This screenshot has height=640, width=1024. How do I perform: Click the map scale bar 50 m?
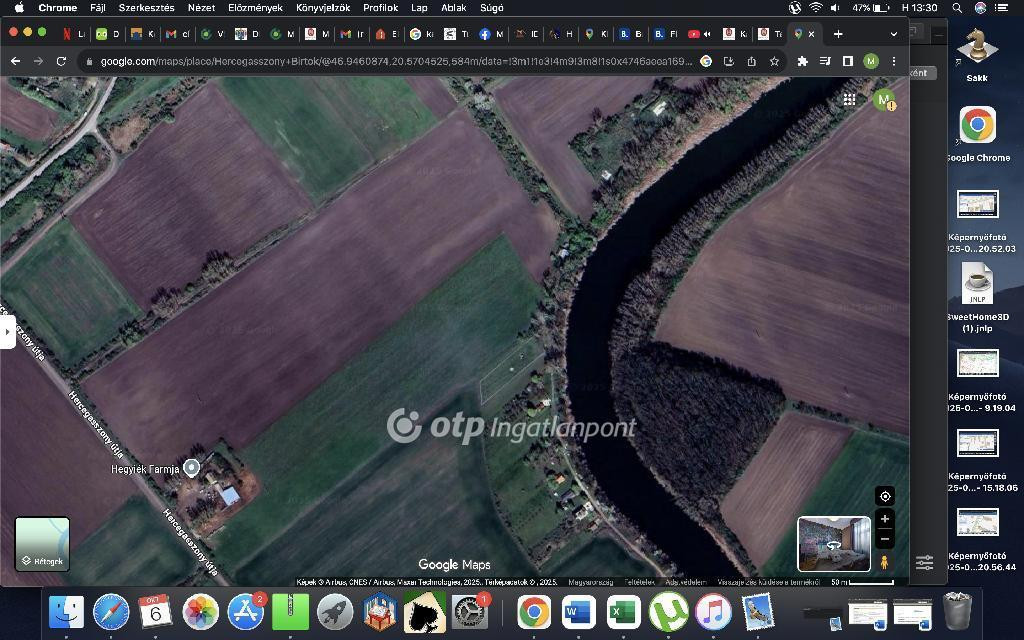tap(861, 582)
